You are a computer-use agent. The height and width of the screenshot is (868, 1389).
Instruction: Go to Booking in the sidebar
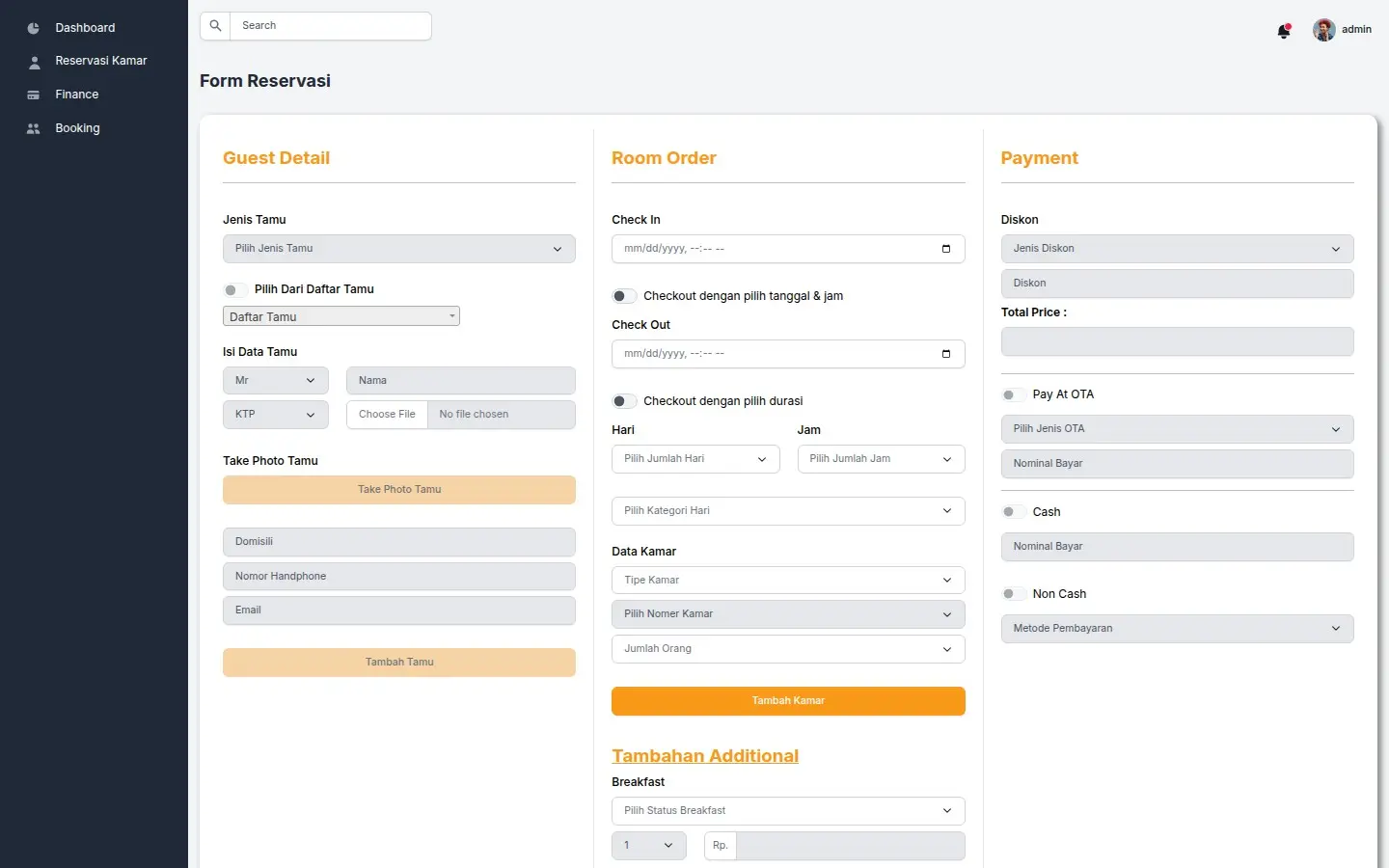[77, 128]
